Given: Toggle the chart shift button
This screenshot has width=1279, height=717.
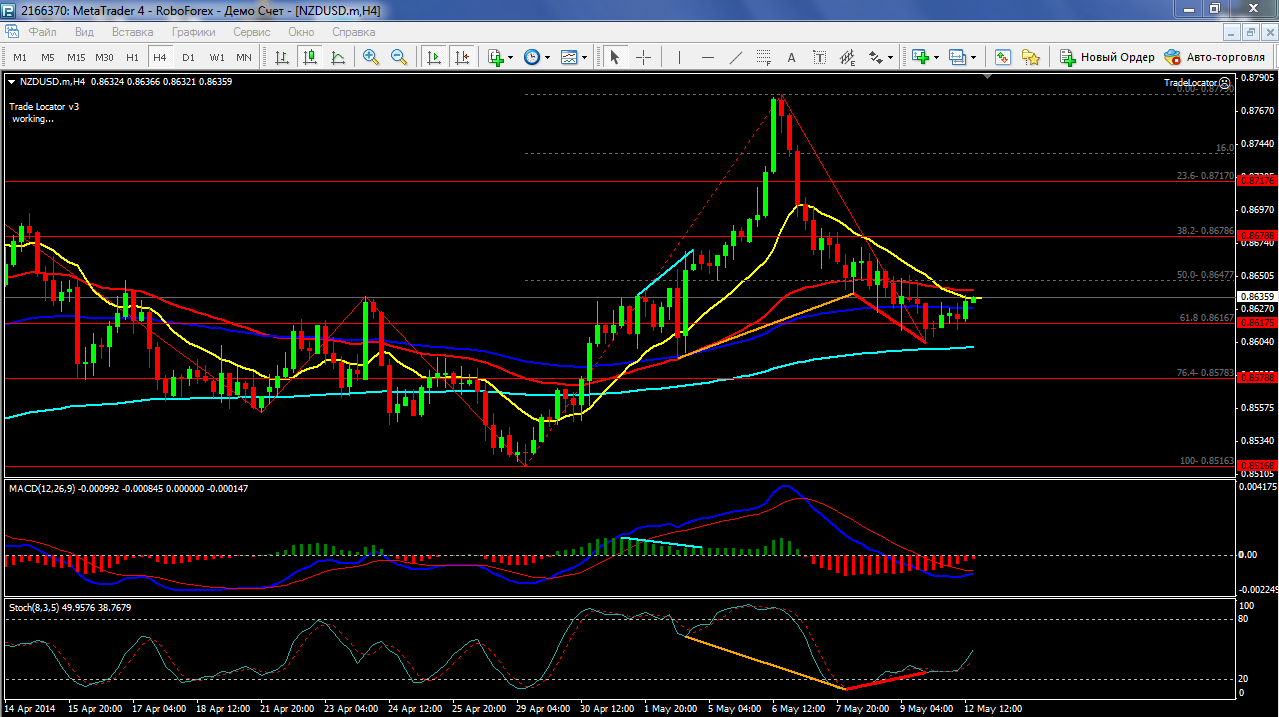Looking at the screenshot, I should tap(461, 57).
